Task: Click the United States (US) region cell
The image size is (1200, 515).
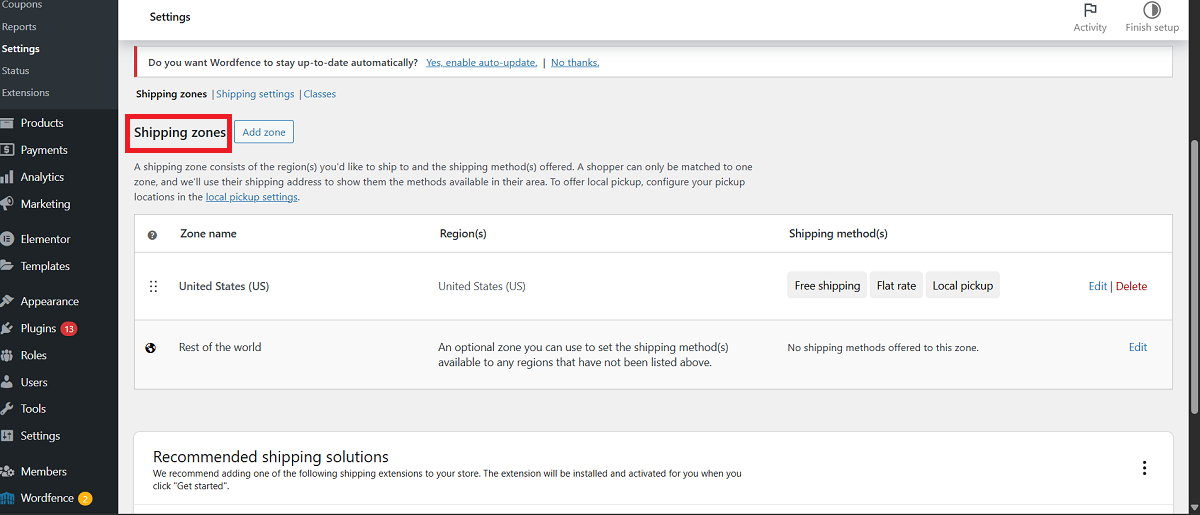Action: click(482, 286)
